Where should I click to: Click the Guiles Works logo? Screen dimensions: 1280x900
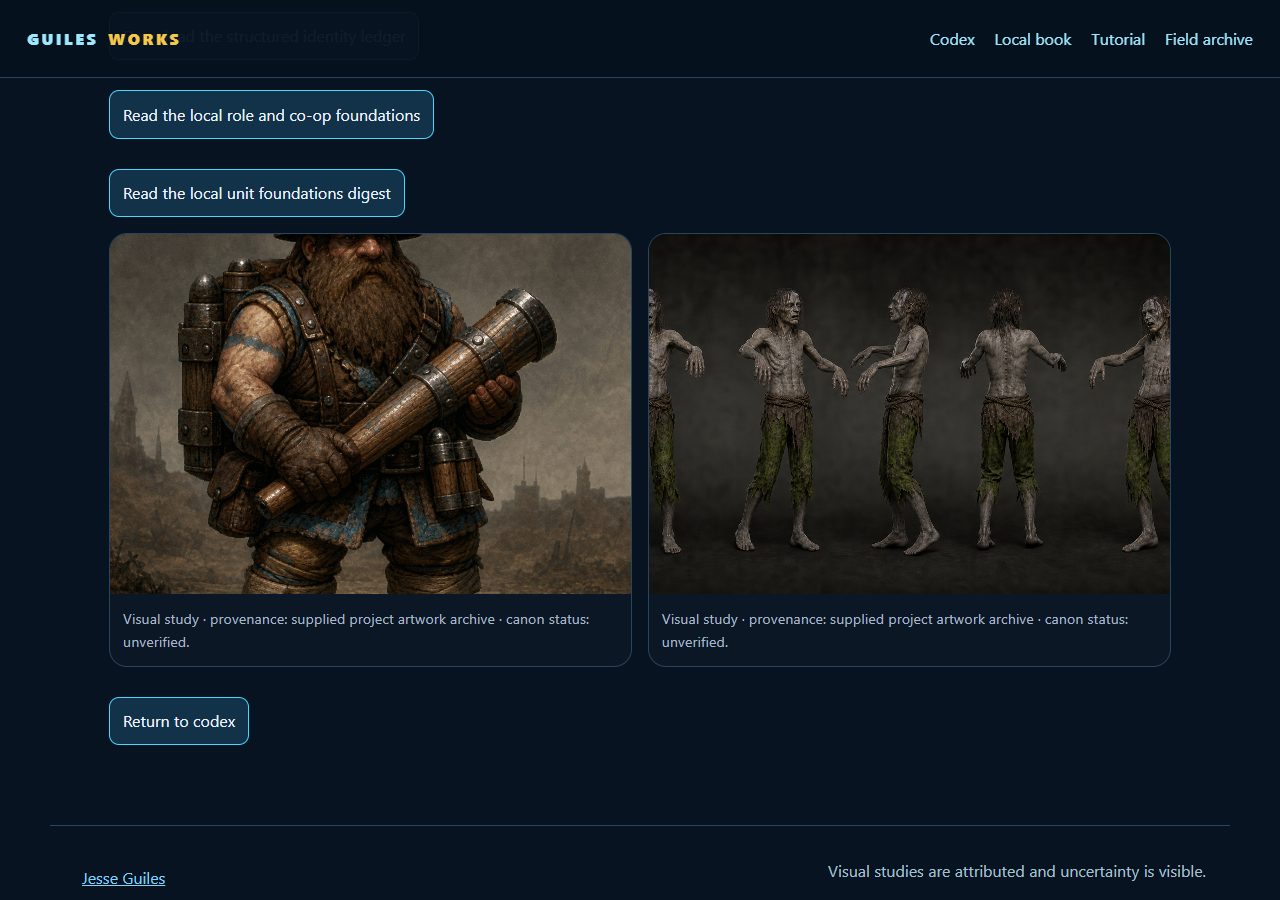tap(104, 40)
